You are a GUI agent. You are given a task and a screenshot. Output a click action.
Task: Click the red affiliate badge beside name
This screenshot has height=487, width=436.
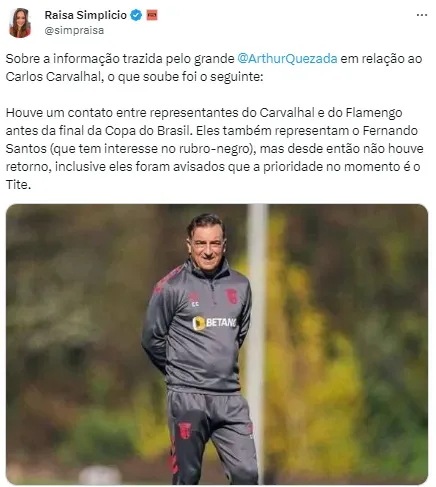click(x=152, y=15)
